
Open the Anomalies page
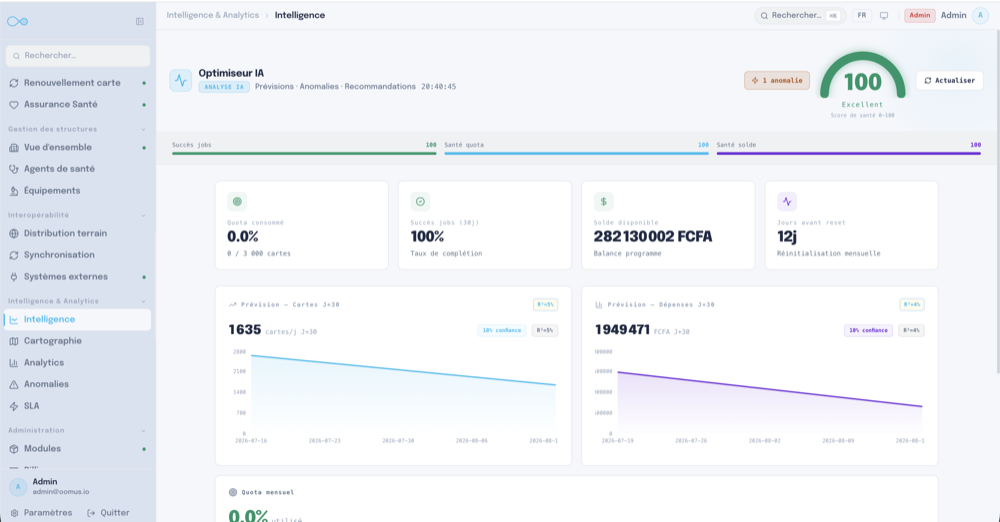pos(77,385)
